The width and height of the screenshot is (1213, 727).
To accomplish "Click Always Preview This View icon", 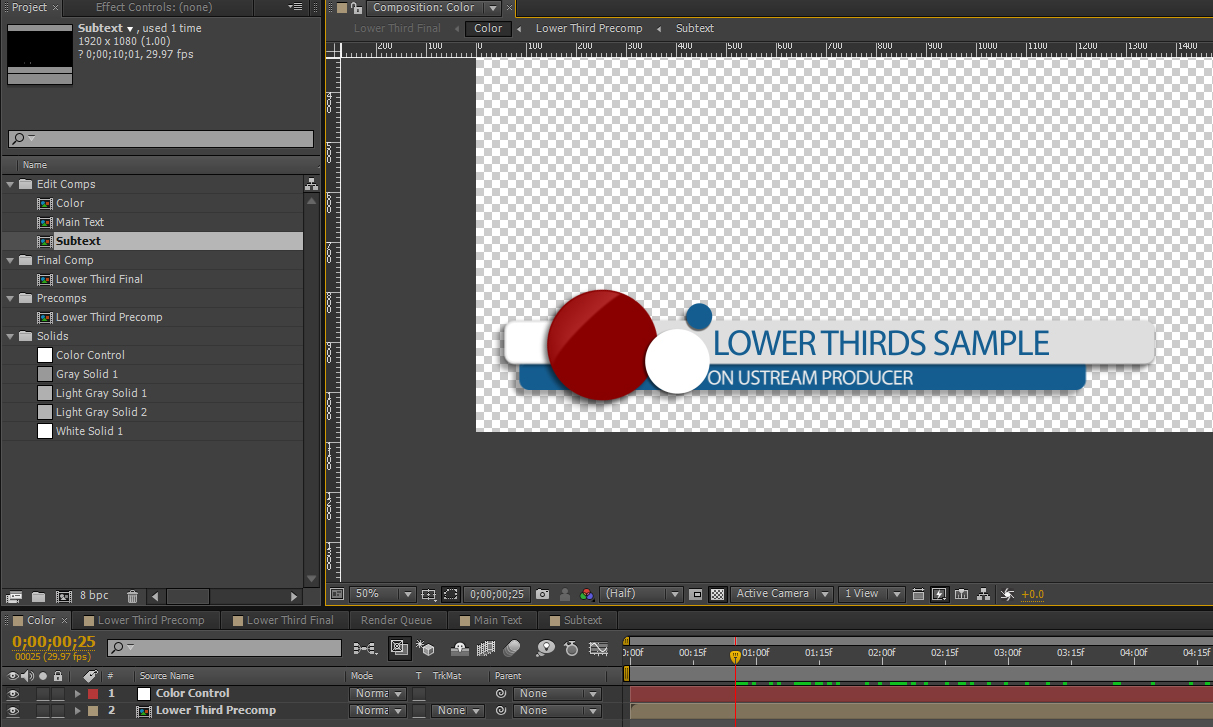I will click(x=336, y=594).
